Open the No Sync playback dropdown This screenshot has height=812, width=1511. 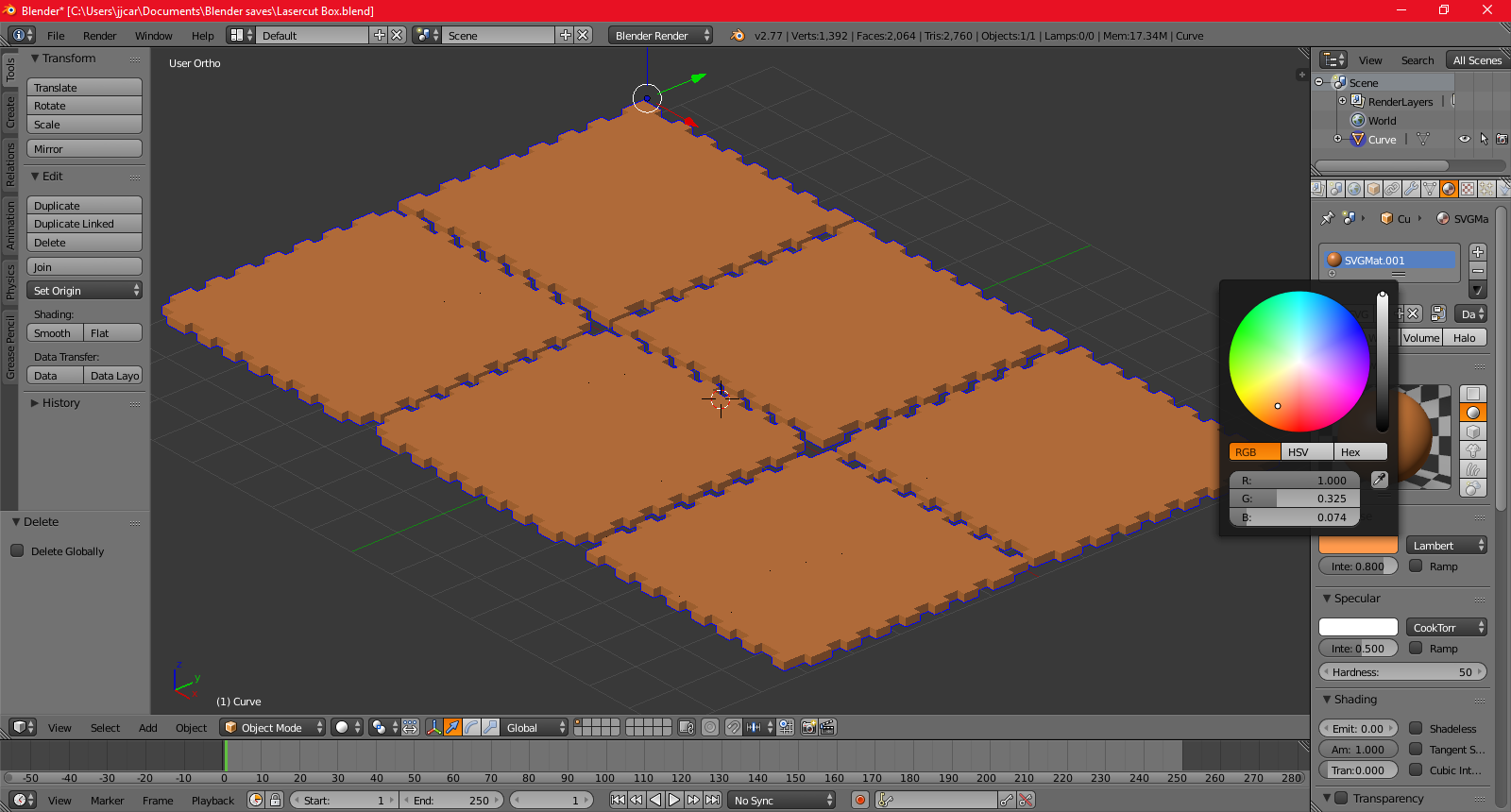coord(783,800)
